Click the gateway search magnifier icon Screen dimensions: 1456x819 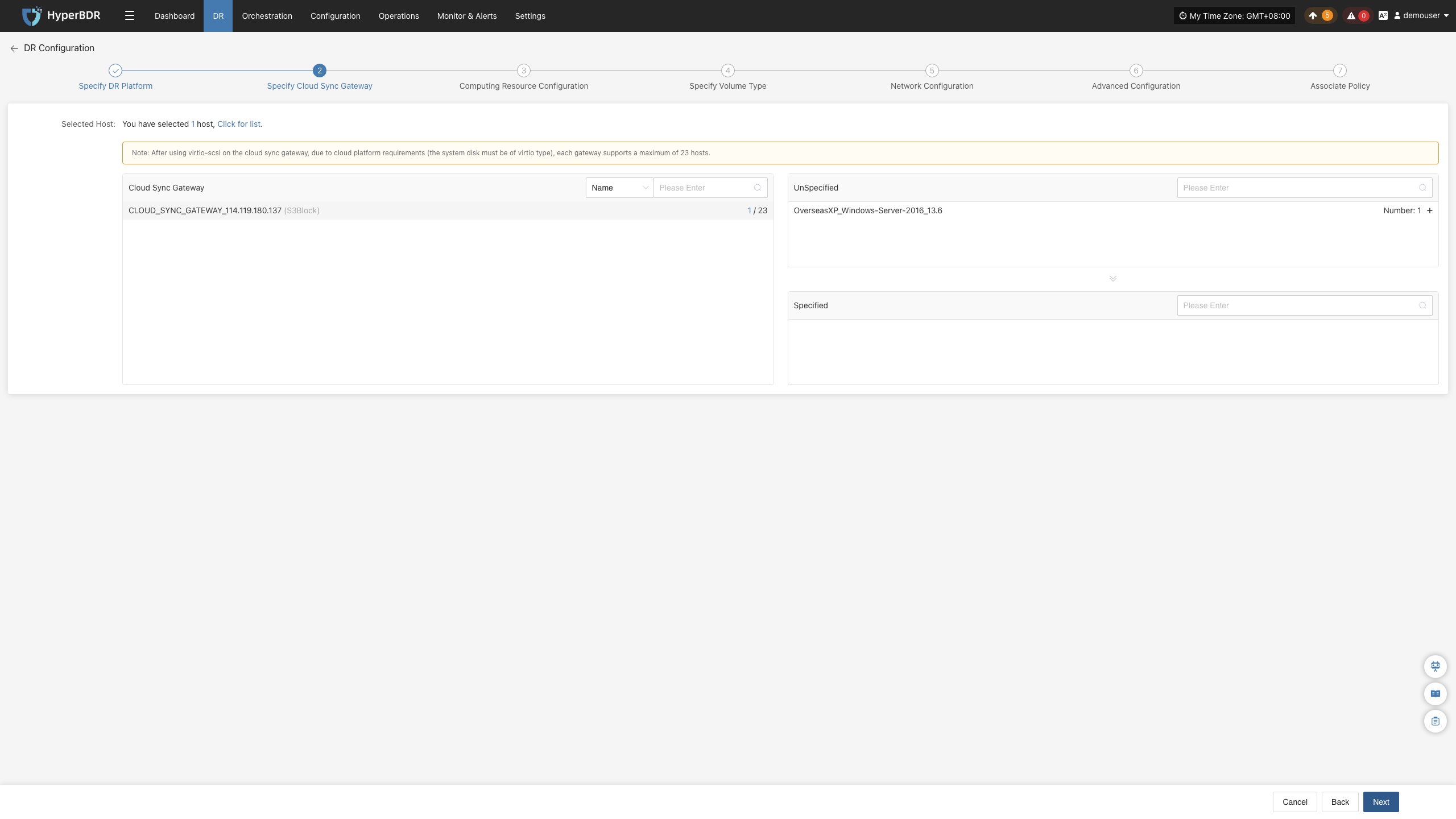[x=758, y=188]
